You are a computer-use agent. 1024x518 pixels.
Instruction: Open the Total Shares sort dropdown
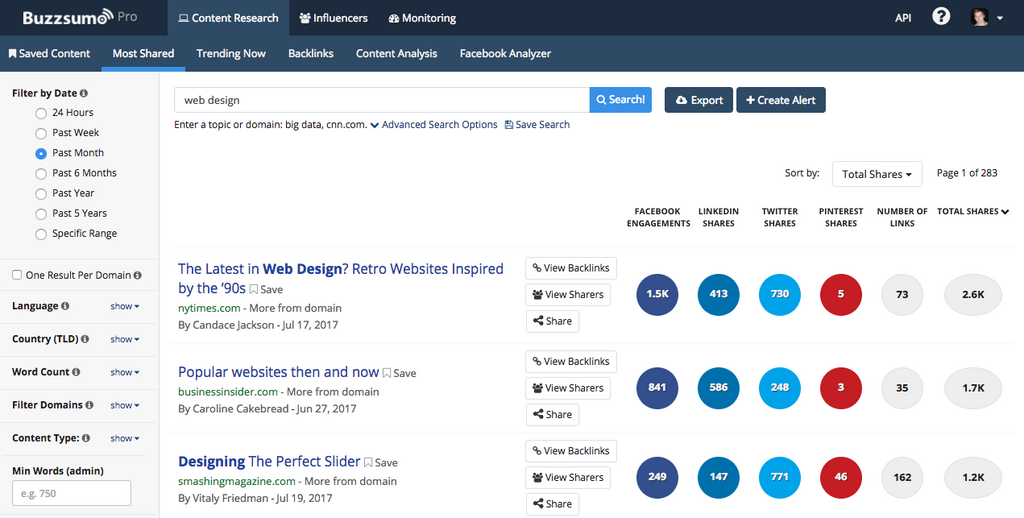pos(876,174)
